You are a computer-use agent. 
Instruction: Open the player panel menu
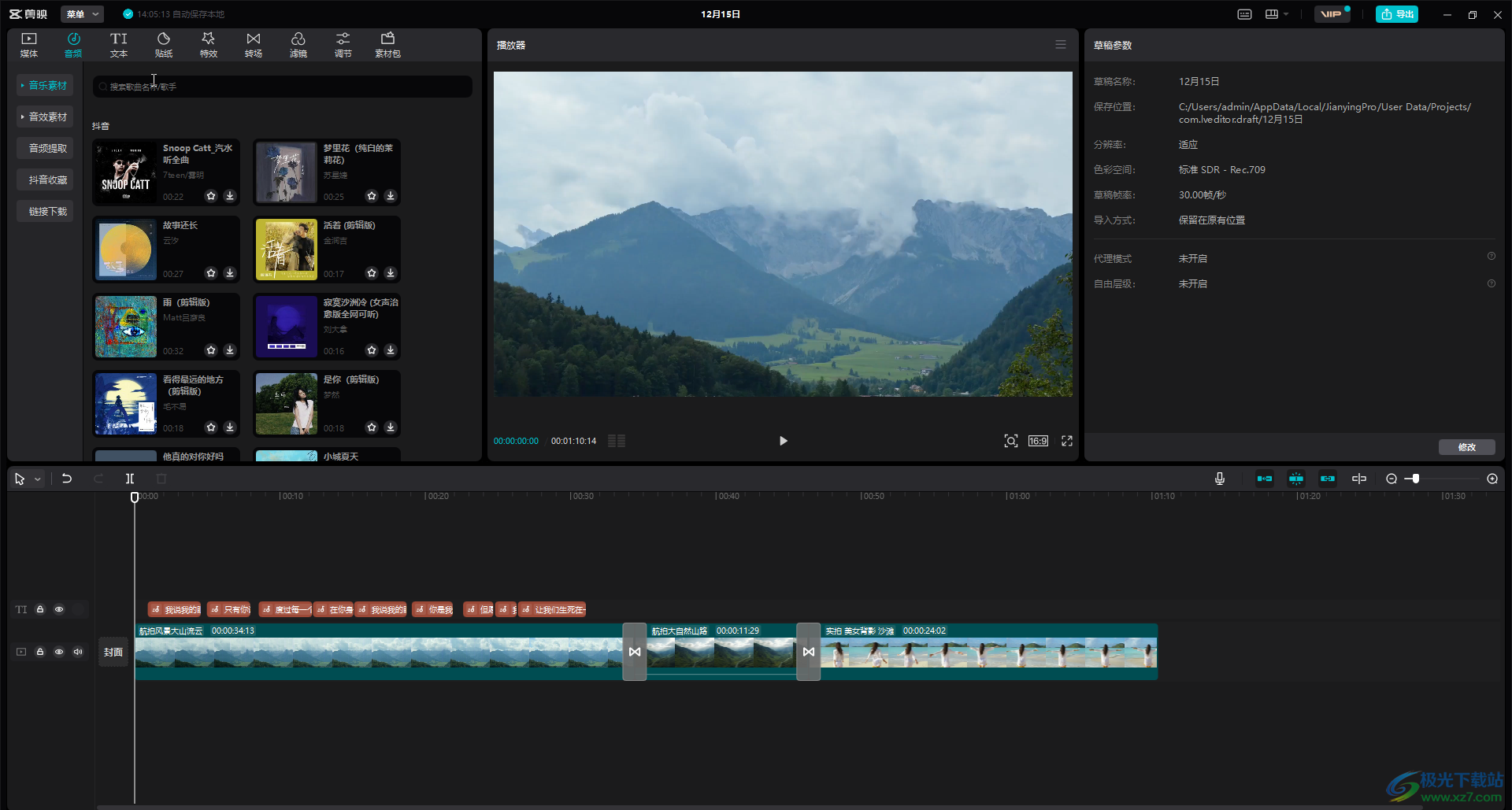(1061, 45)
